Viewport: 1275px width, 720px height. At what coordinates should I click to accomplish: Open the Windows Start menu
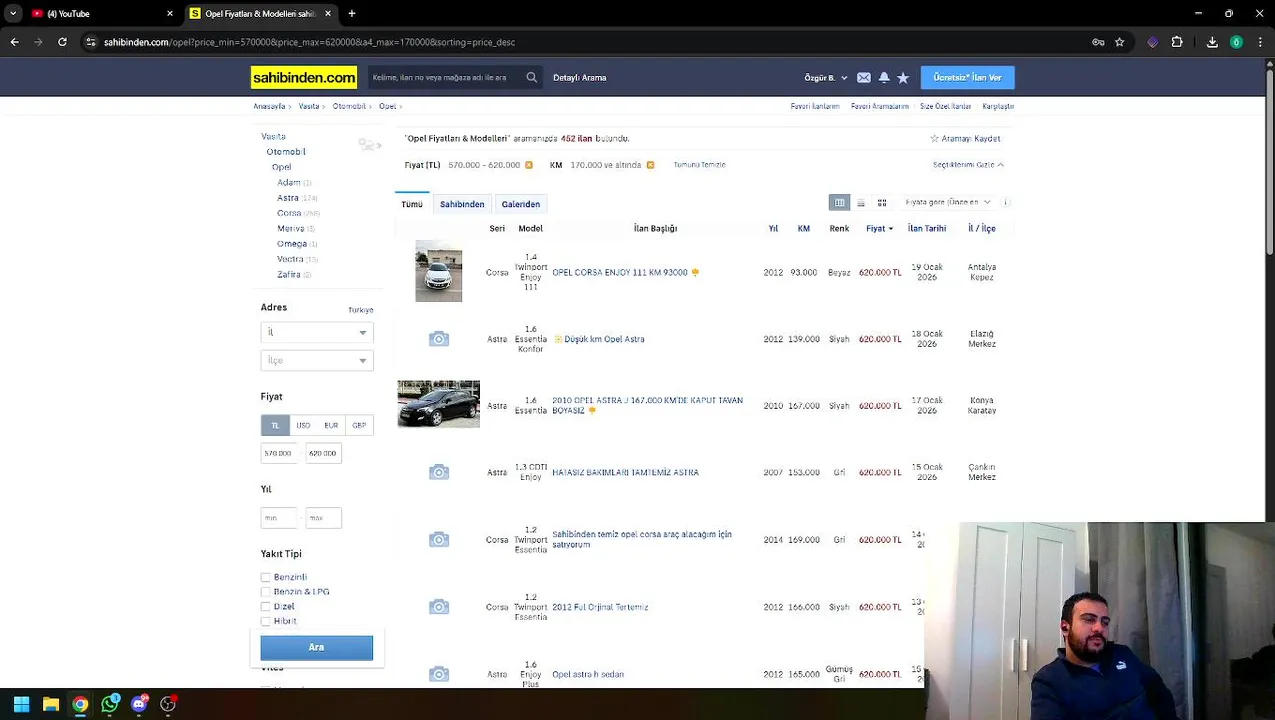click(x=21, y=704)
